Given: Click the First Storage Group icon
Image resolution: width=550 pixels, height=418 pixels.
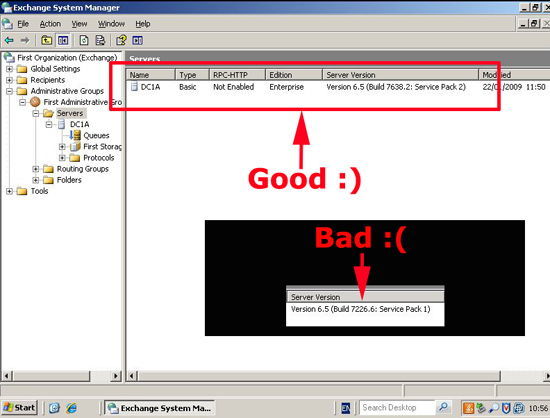Looking at the screenshot, I should (75, 147).
